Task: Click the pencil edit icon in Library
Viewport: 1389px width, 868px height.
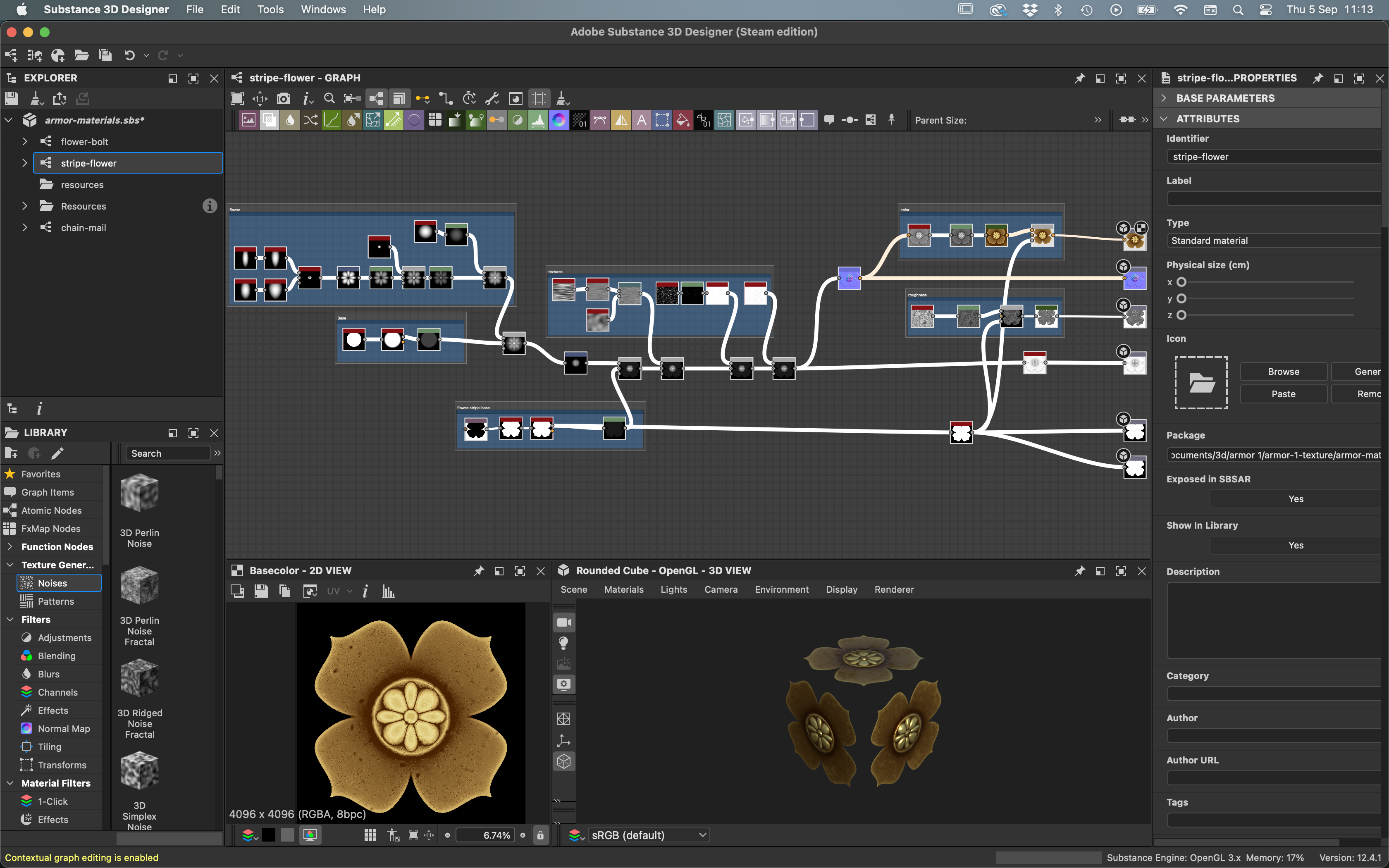Action: pos(57,453)
